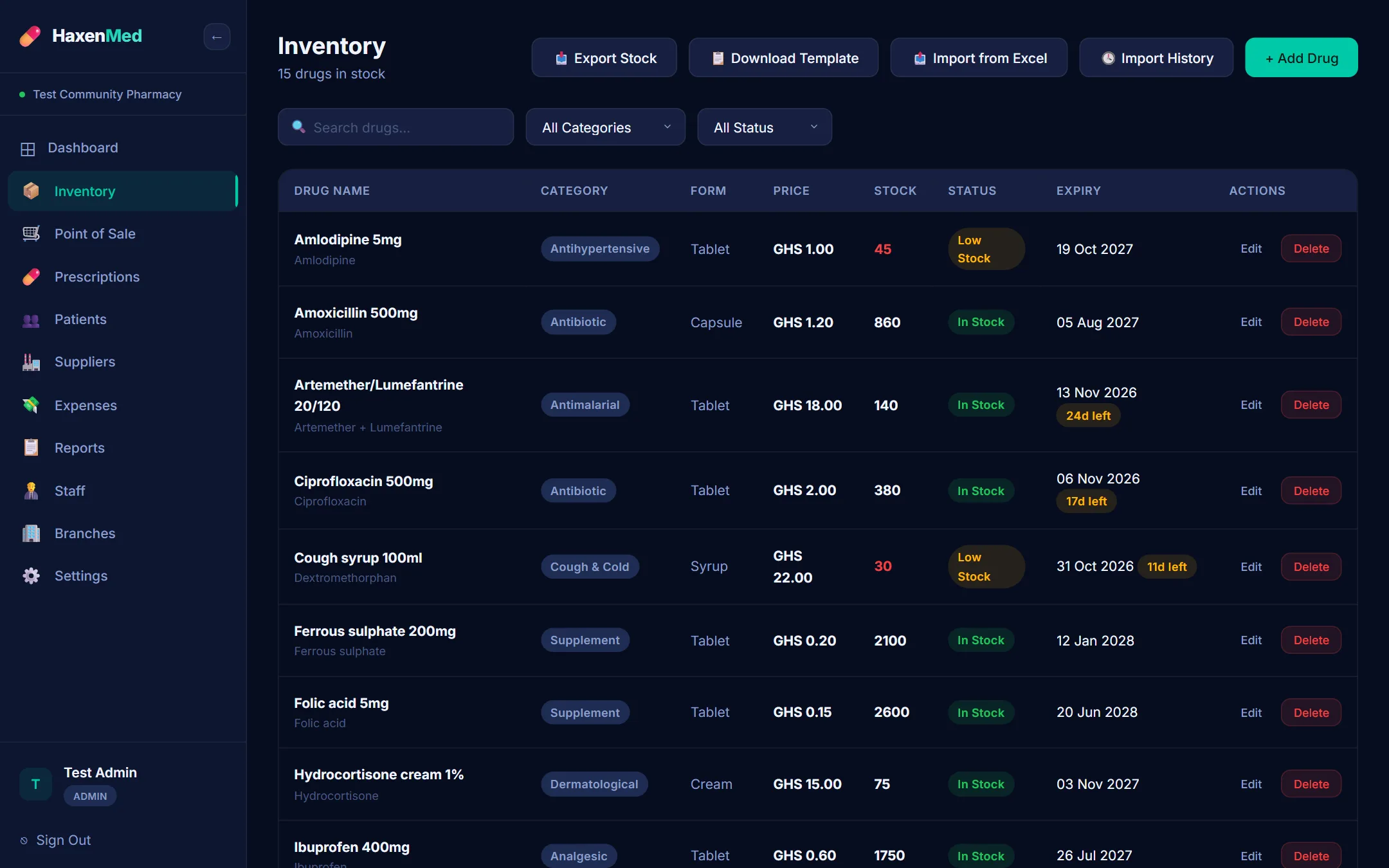Screen dimensions: 1389x868
Task: Click the Antimalarial category tag
Action: (x=585, y=405)
